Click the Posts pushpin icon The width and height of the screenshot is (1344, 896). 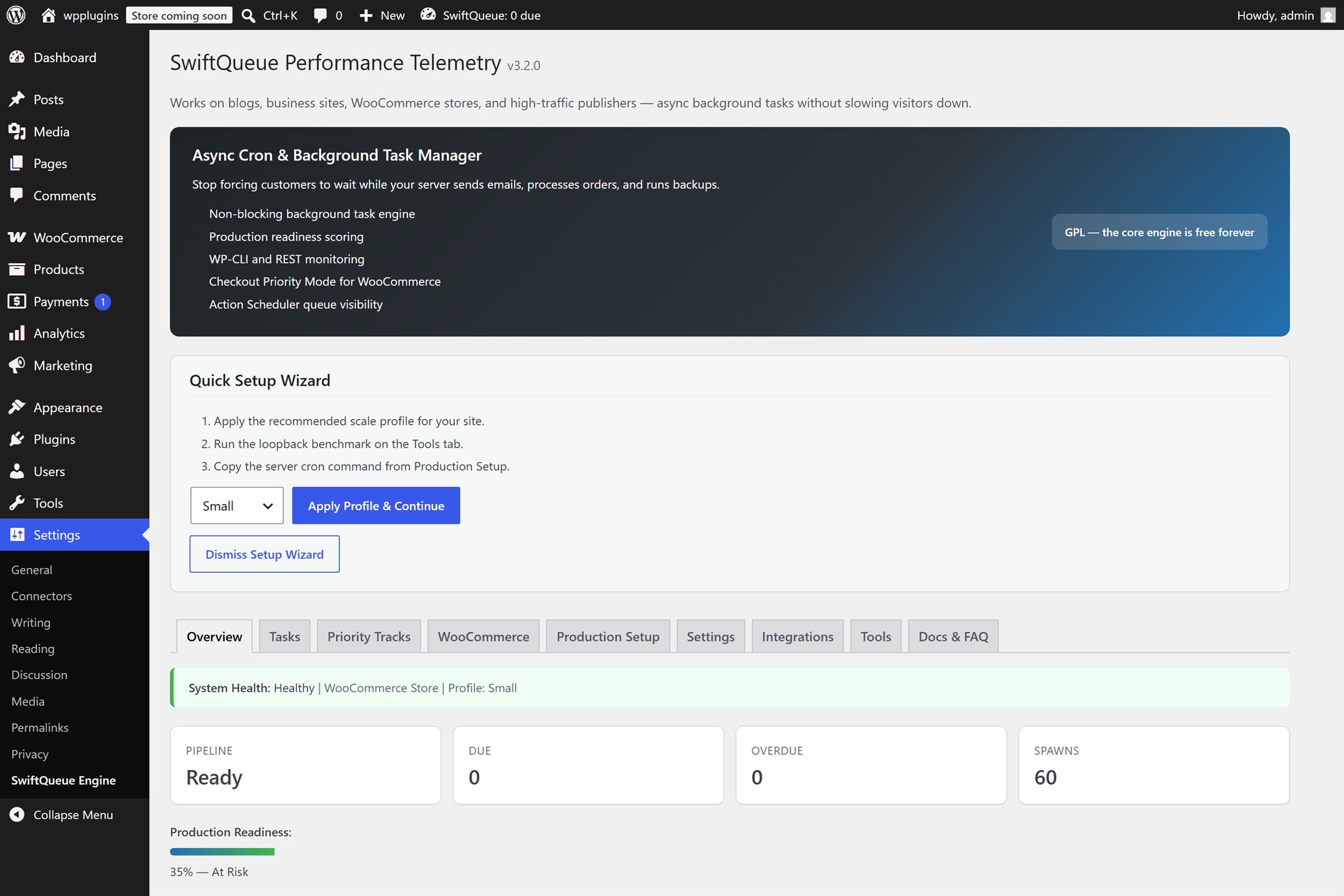coord(17,99)
